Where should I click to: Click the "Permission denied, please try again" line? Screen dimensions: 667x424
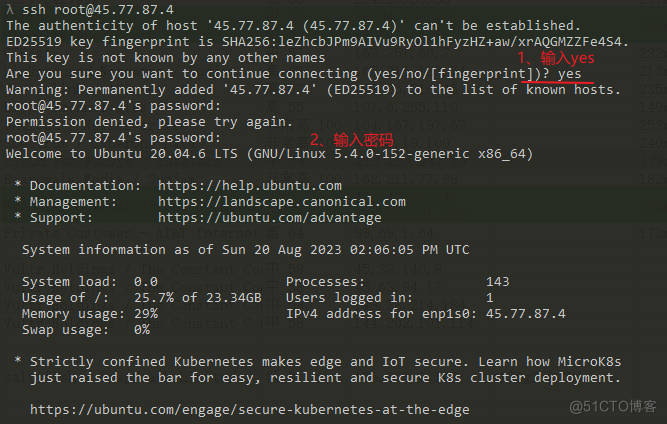point(149,122)
